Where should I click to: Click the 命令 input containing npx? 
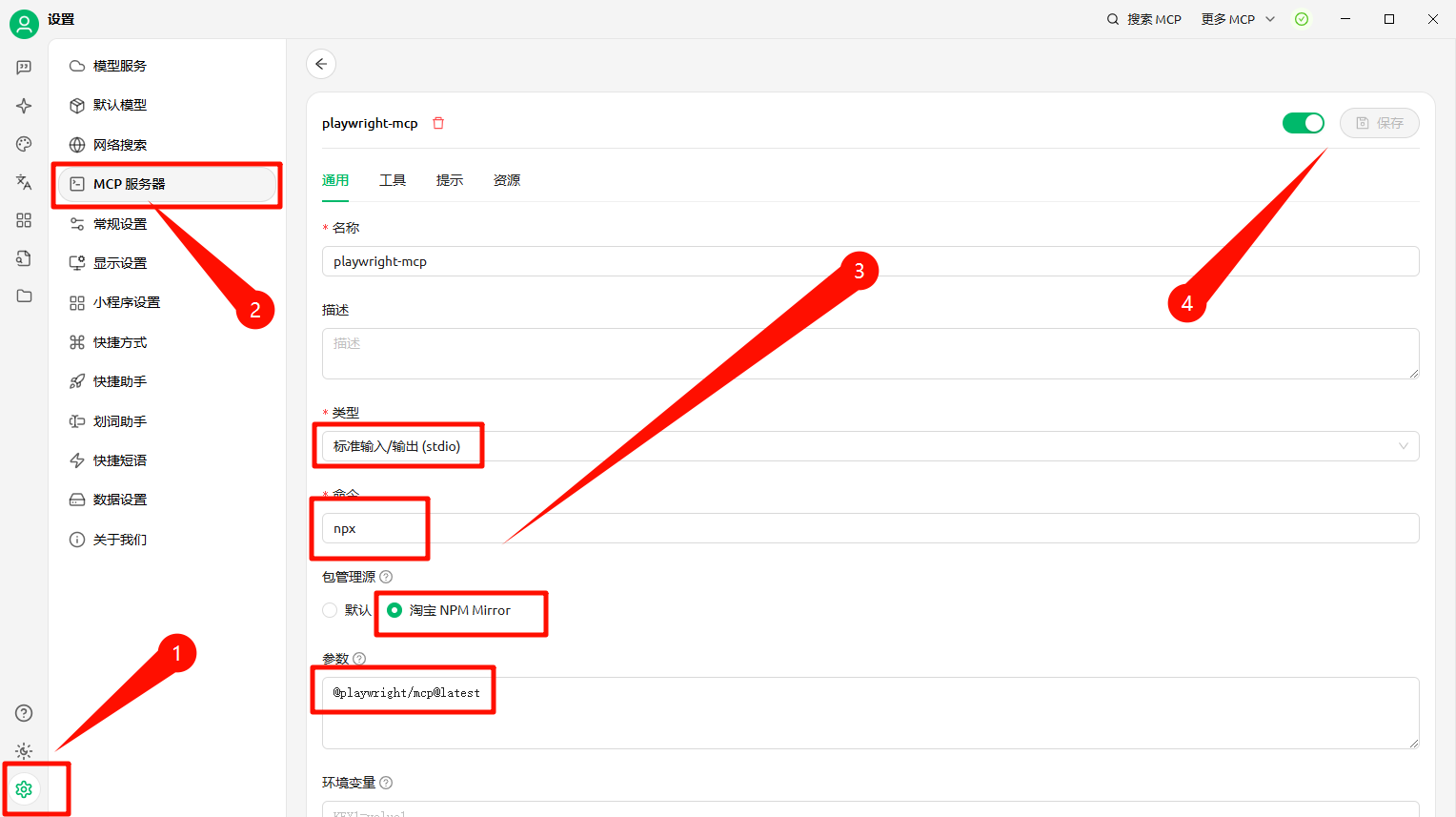pyautogui.click(x=871, y=528)
